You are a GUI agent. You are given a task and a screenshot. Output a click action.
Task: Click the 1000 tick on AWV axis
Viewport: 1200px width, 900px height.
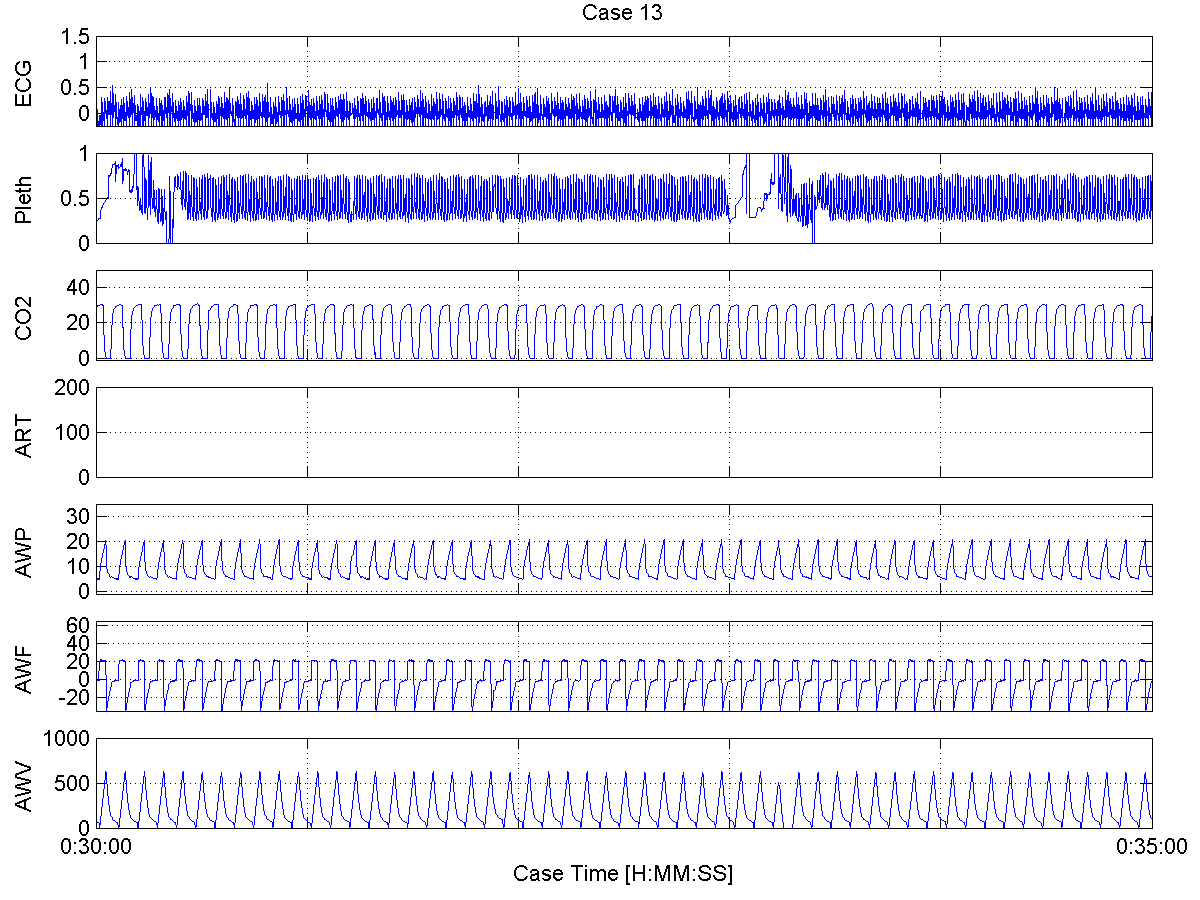pos(69,738)
